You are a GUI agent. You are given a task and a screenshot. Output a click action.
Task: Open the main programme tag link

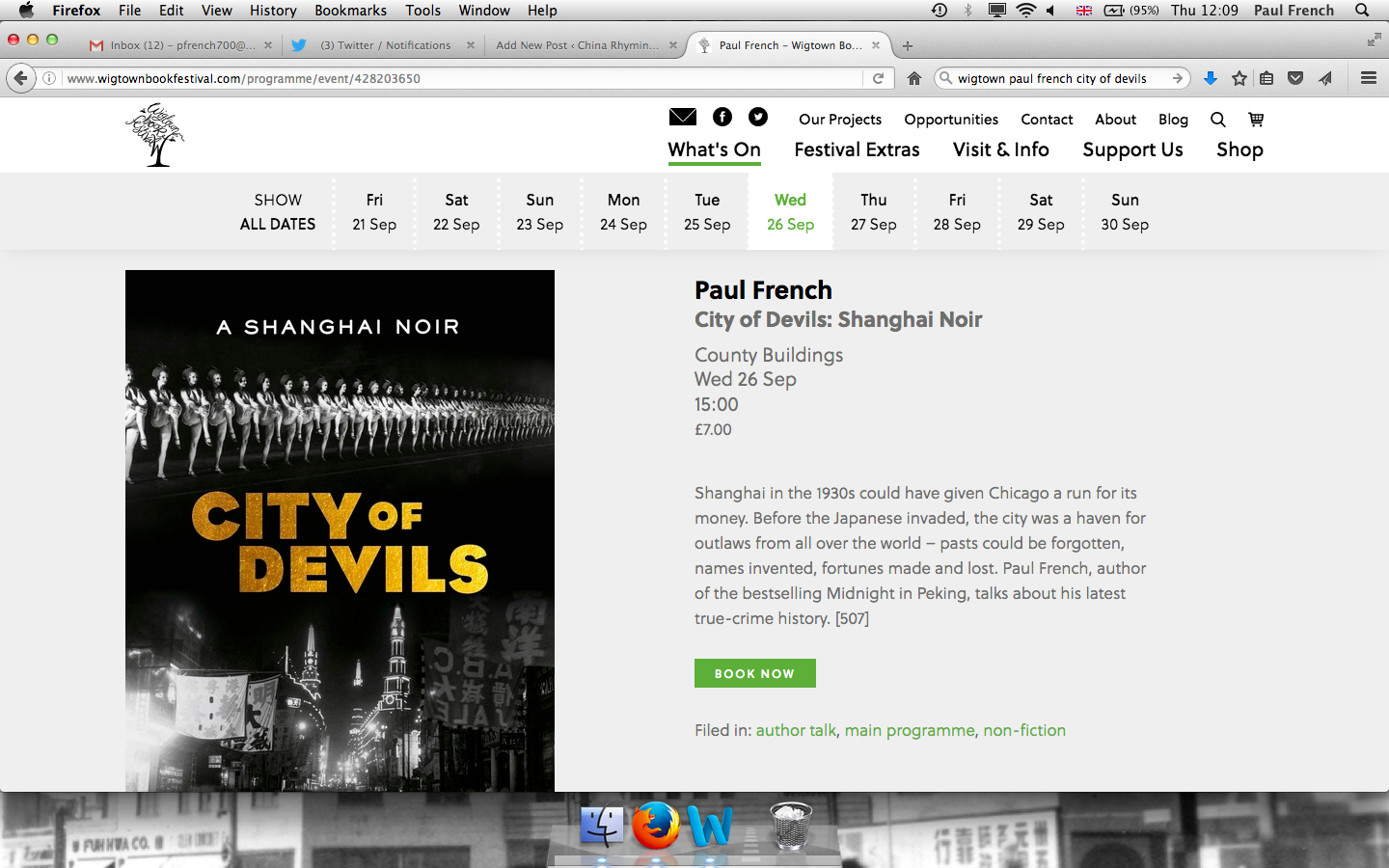[x=910, y=730]
